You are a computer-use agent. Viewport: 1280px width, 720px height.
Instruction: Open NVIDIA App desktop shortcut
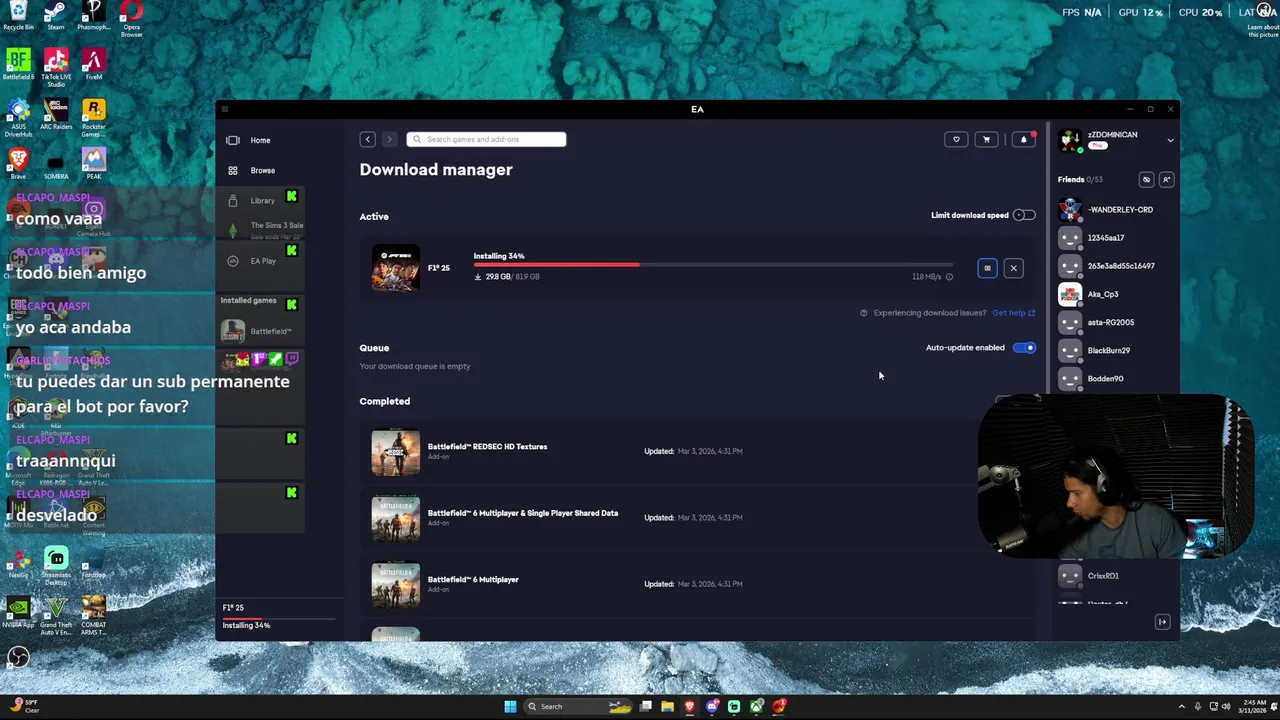(x=18, y=612)
